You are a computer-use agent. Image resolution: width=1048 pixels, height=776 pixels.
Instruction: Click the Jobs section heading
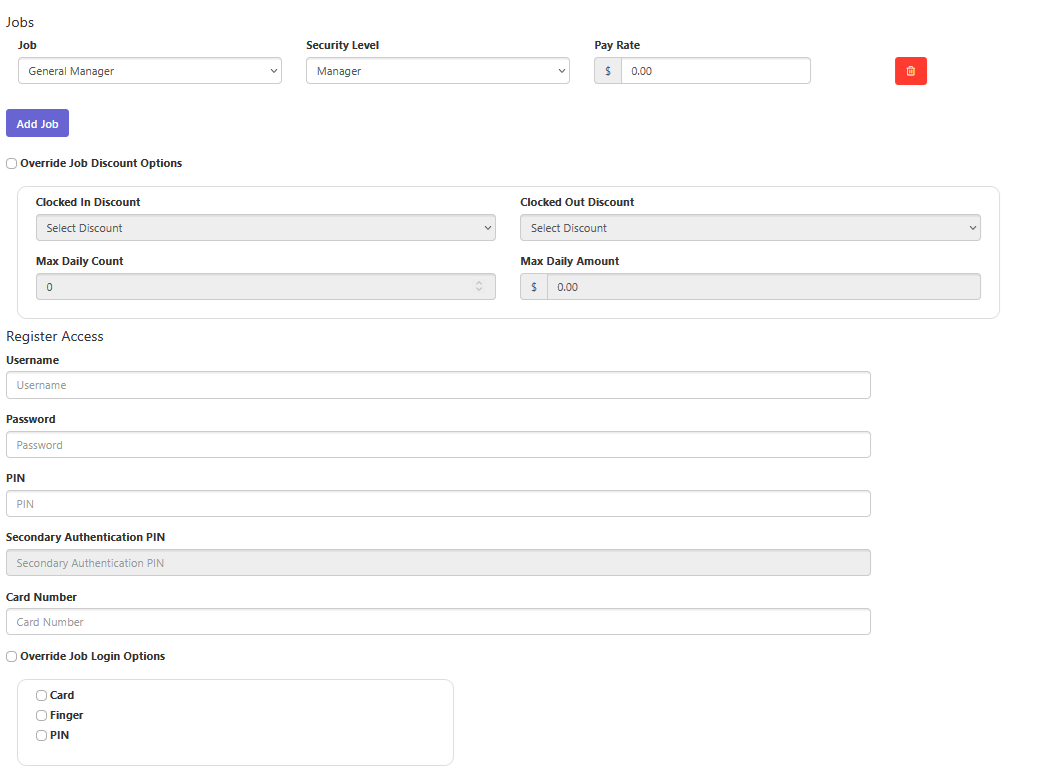20,22
